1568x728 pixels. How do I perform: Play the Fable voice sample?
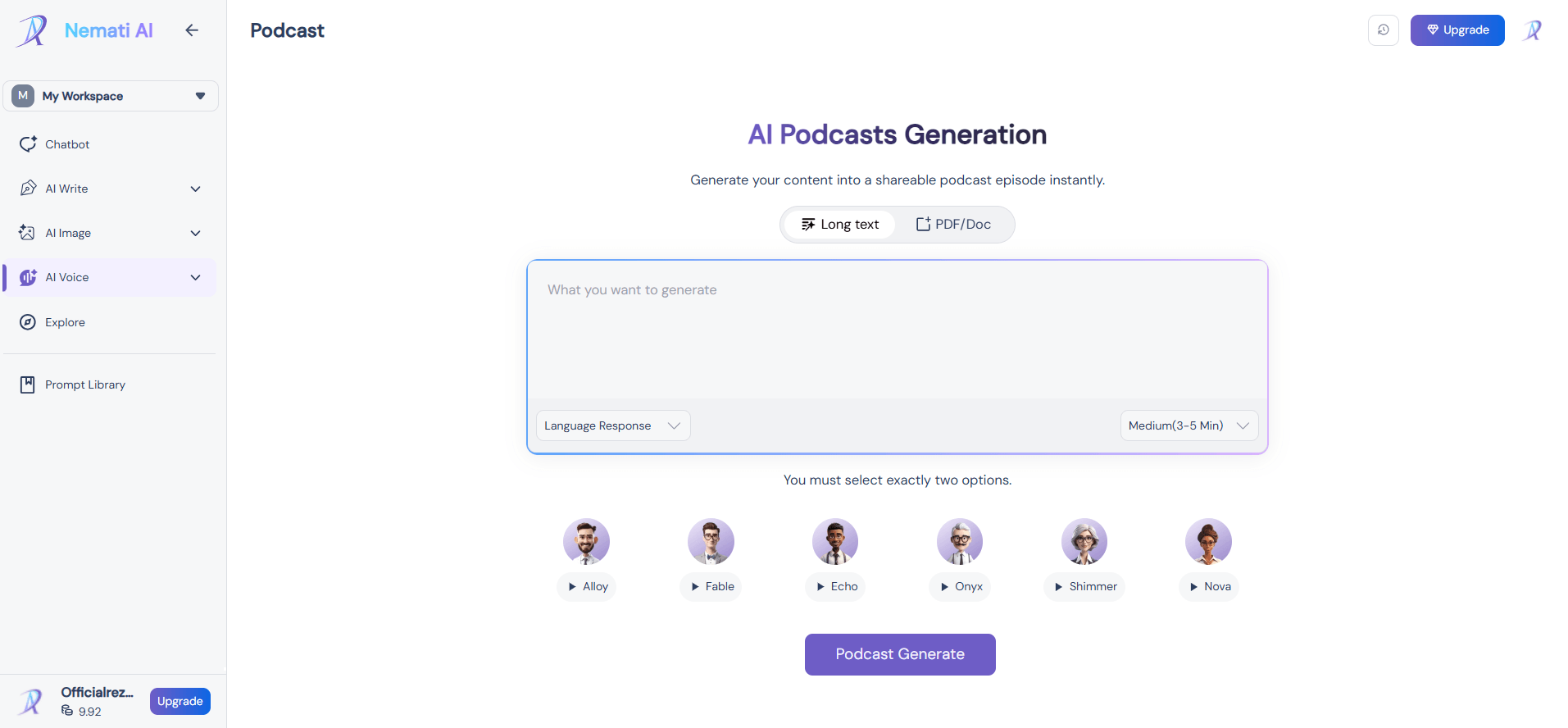(711, 587)
